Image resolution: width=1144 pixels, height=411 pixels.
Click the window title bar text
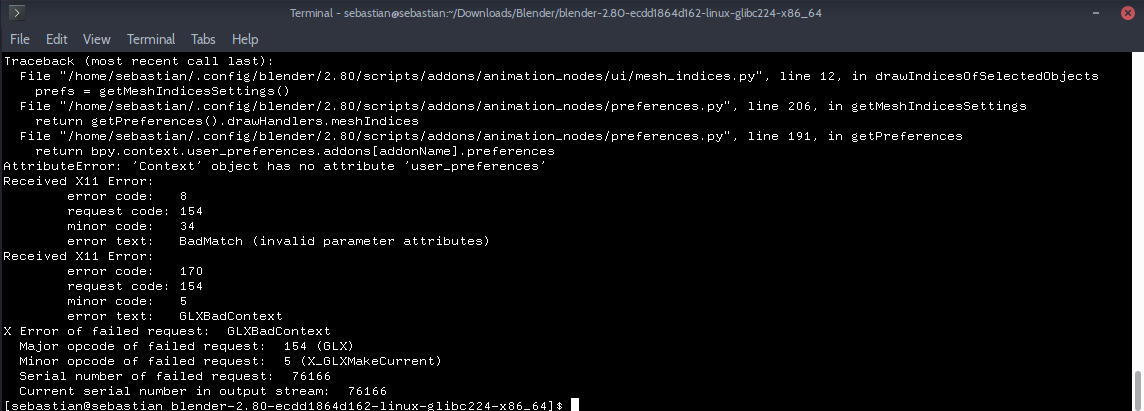coord(556,13)
